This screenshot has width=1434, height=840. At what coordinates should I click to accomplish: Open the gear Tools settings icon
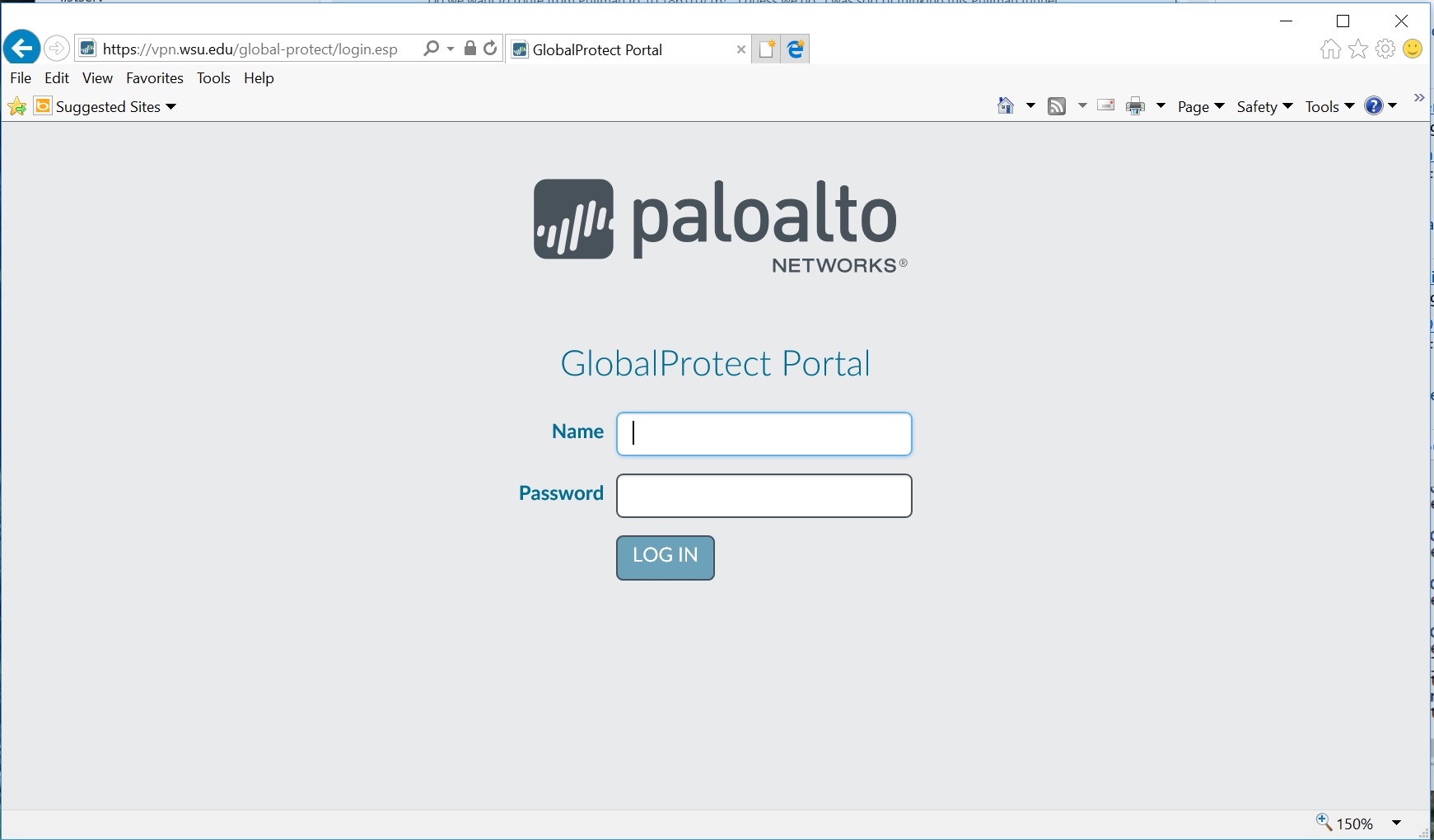[1385, 49]
